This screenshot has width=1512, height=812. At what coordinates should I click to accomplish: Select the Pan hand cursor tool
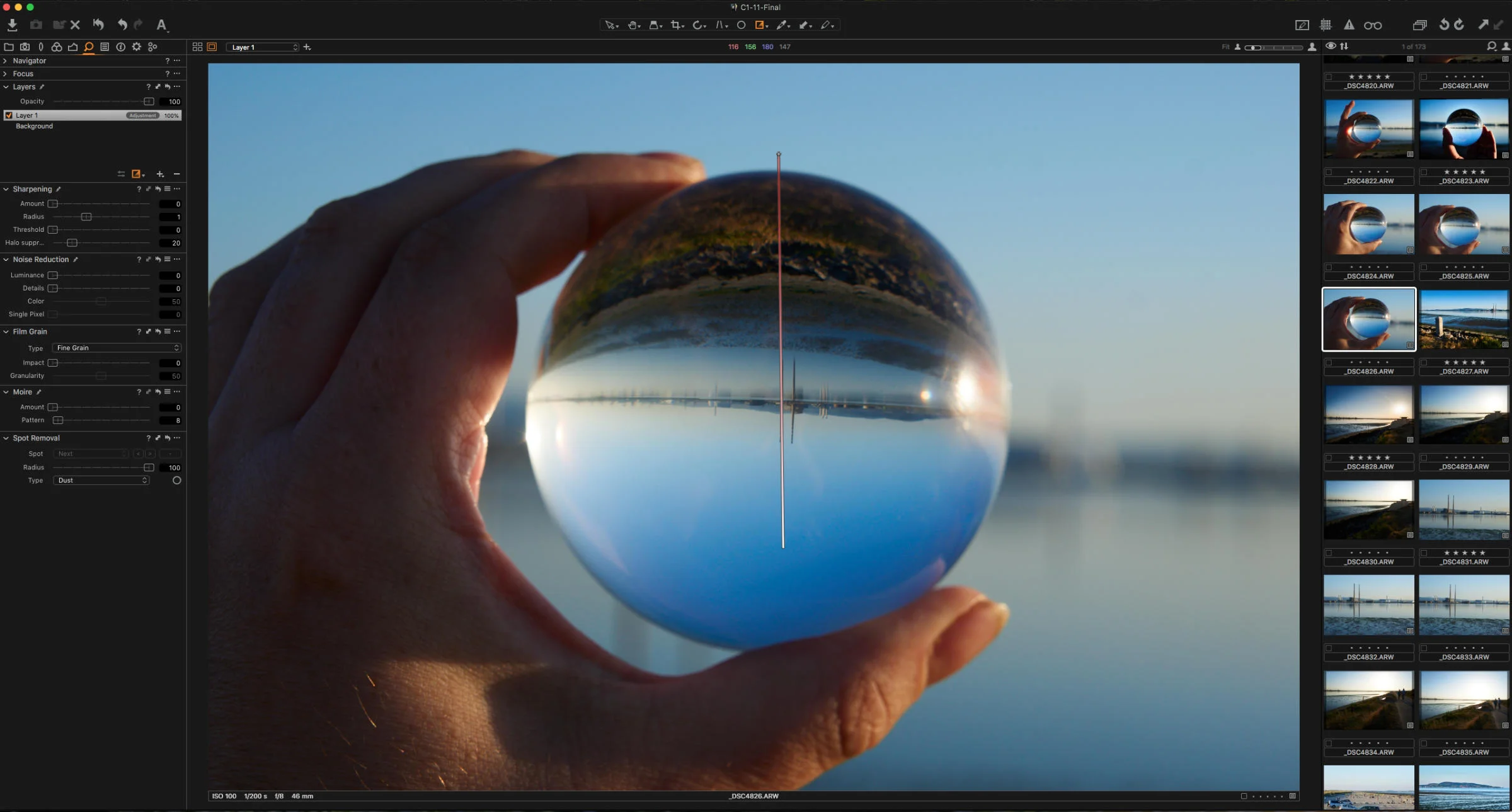(634, 25)
